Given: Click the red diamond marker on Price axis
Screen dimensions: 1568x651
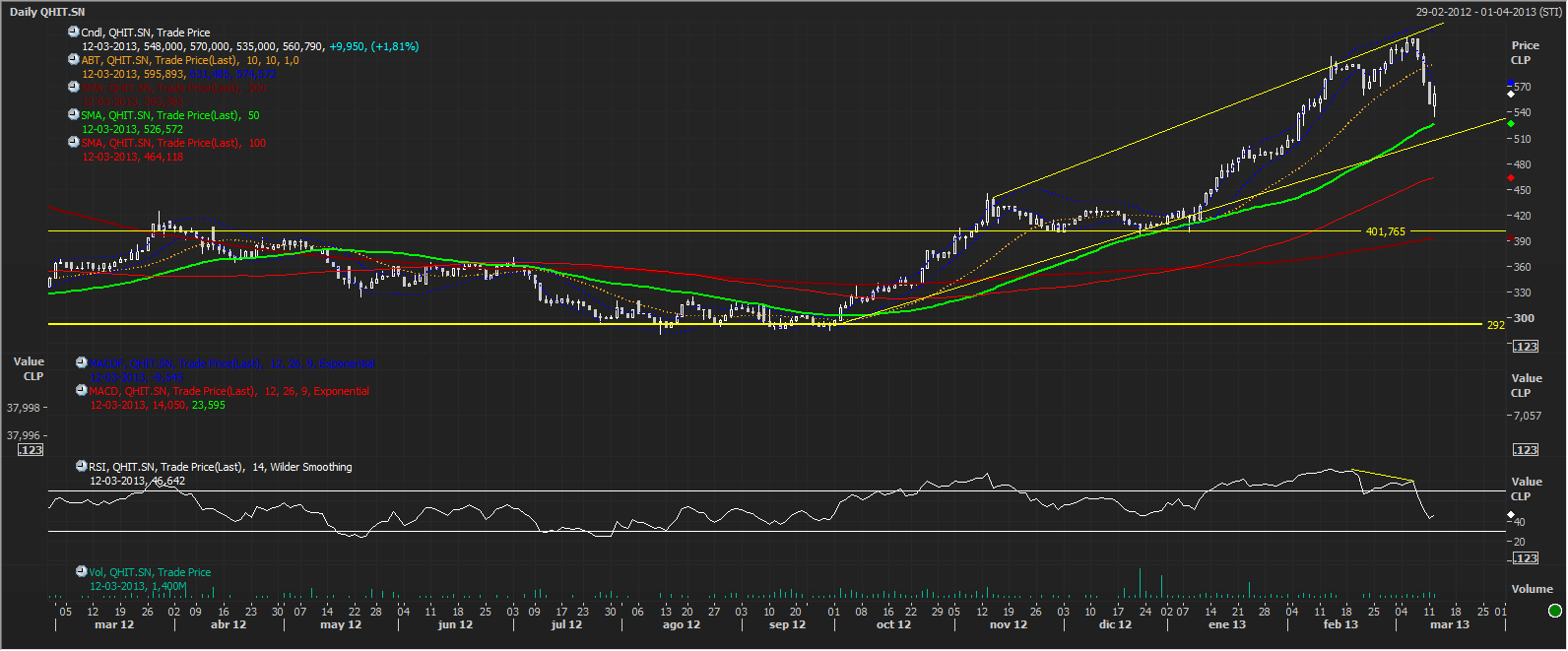Looking at the screenshot, I should point(1511,178).
